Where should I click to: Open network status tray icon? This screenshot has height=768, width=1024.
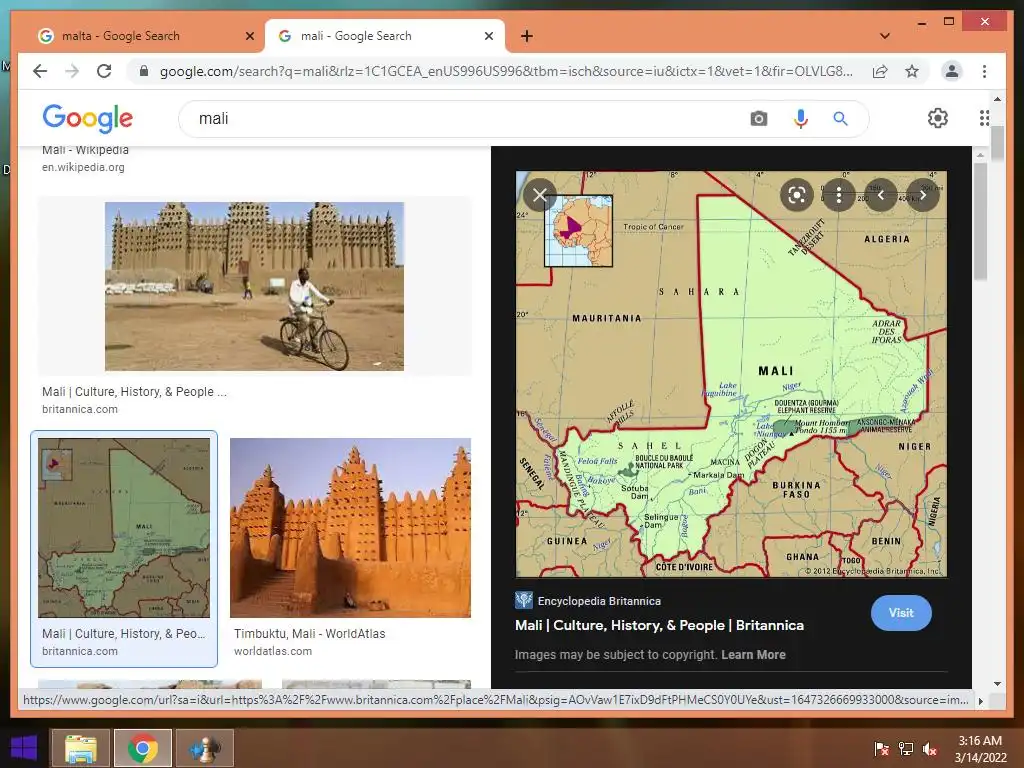906,748
